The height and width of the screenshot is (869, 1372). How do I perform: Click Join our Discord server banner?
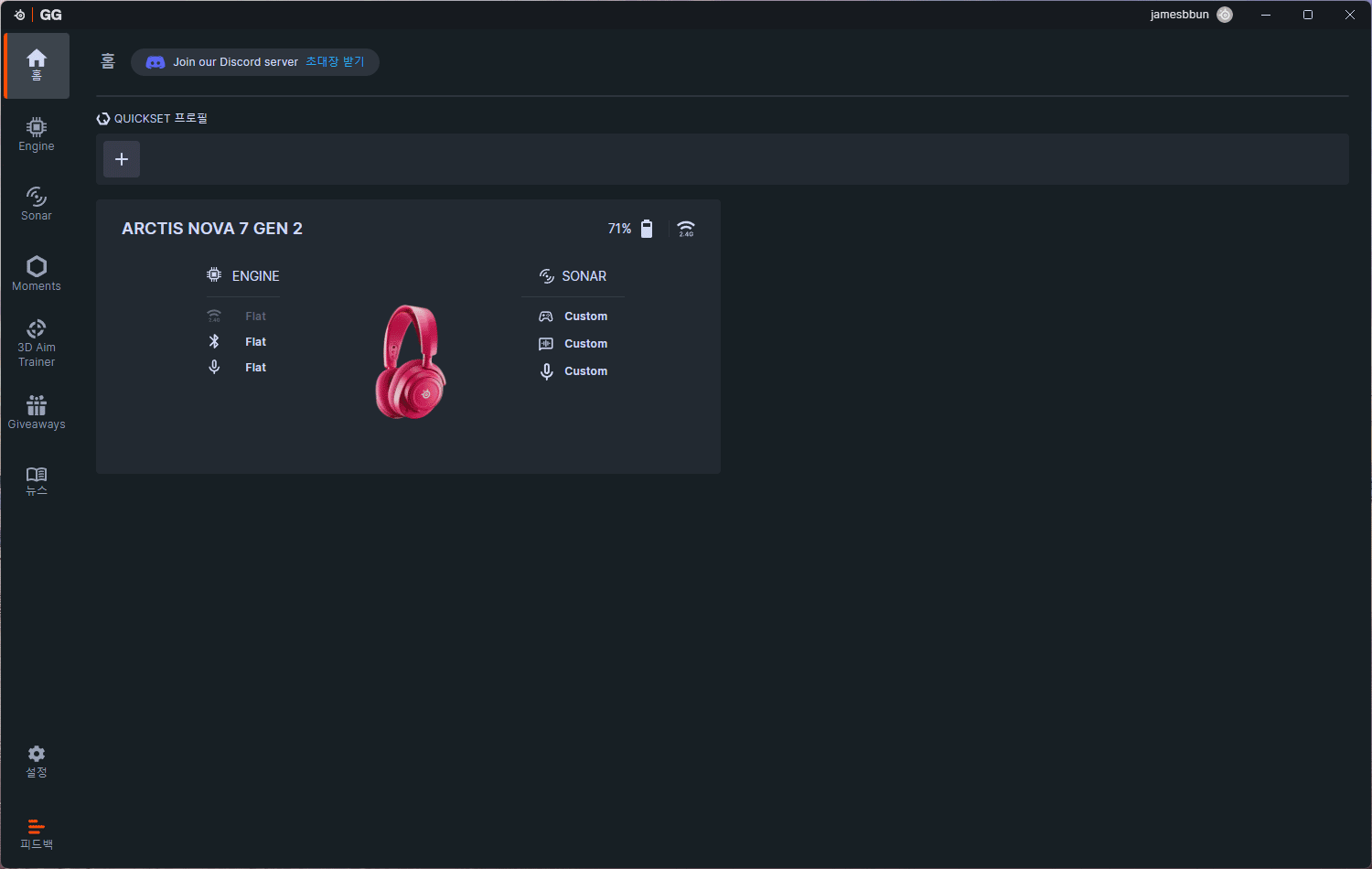click(x=255, y=62)
